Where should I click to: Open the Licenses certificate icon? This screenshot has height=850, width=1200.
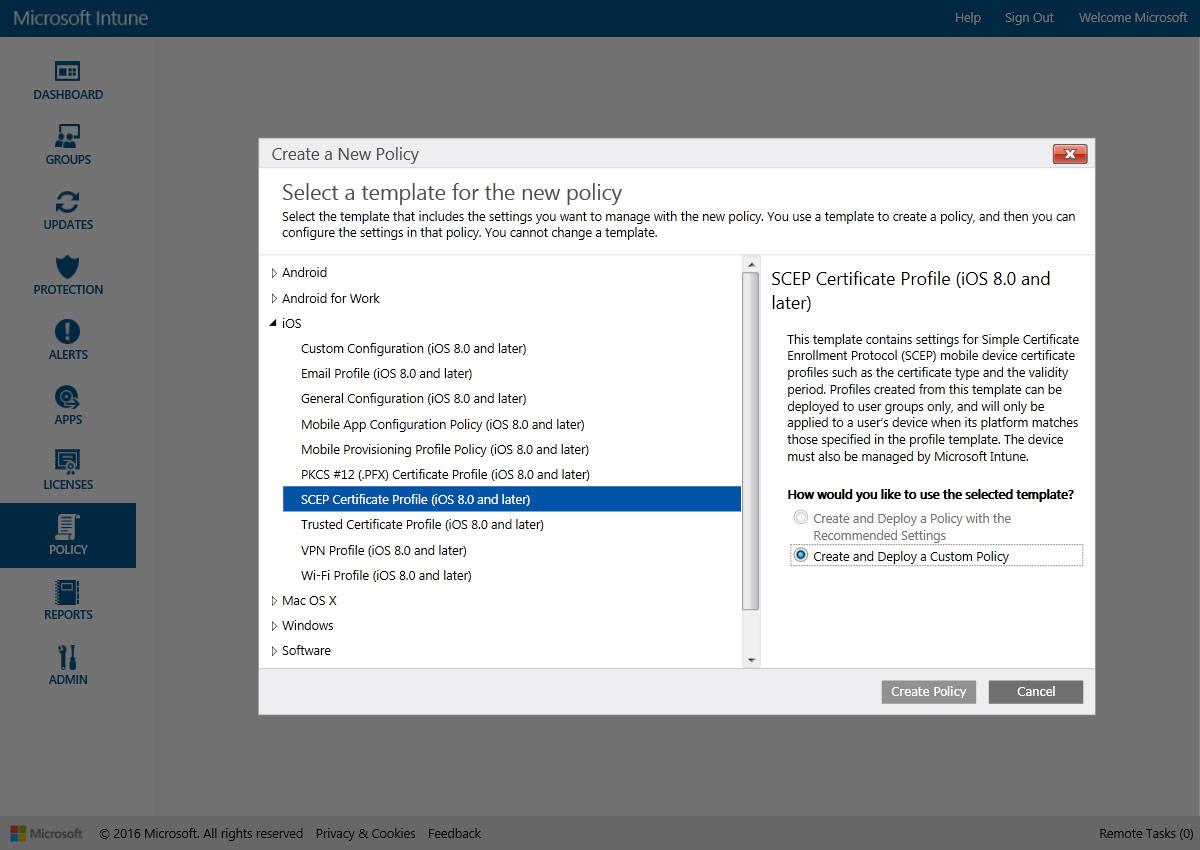[x=67, y=462]
